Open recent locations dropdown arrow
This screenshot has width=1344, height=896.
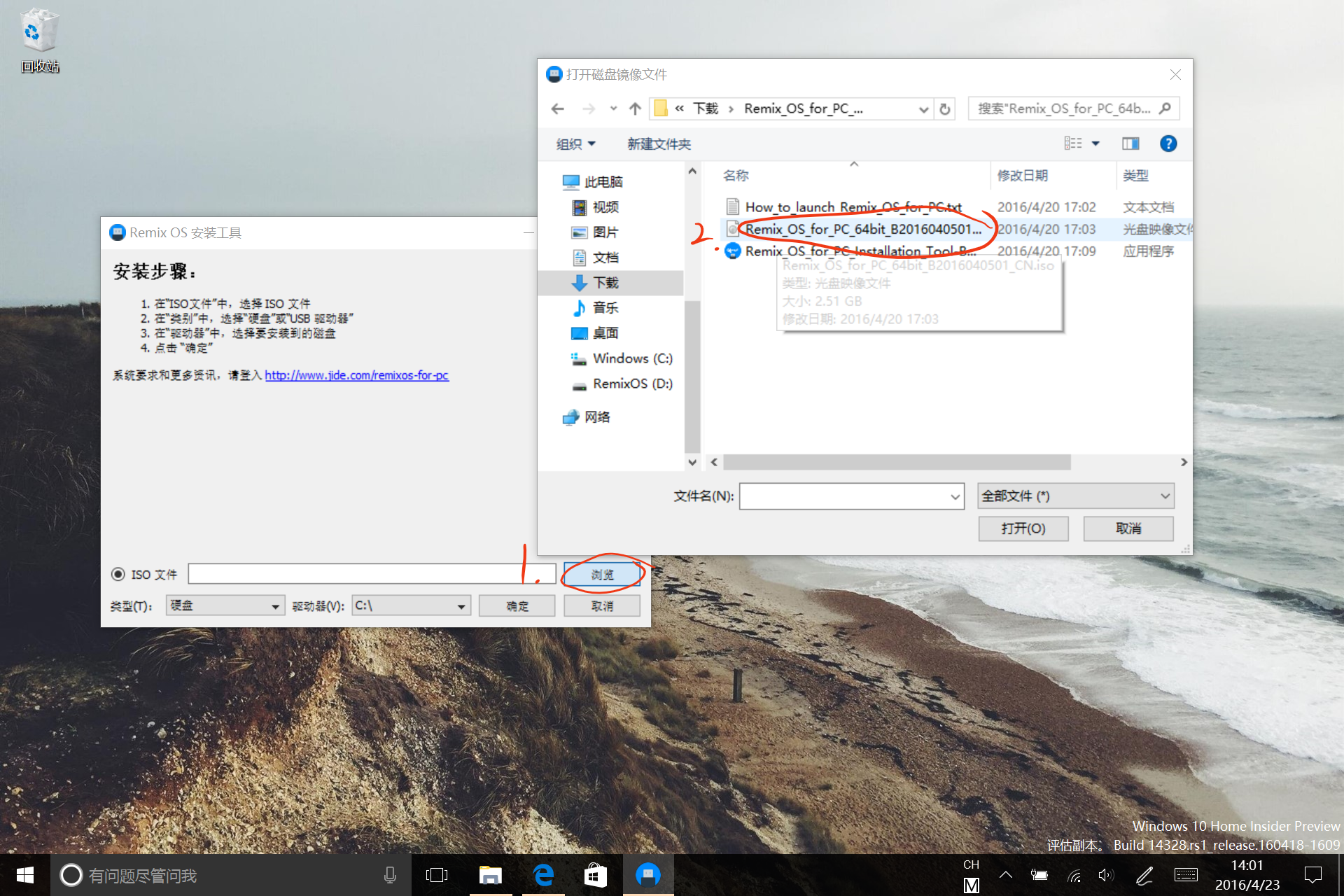tap(613, 108)
